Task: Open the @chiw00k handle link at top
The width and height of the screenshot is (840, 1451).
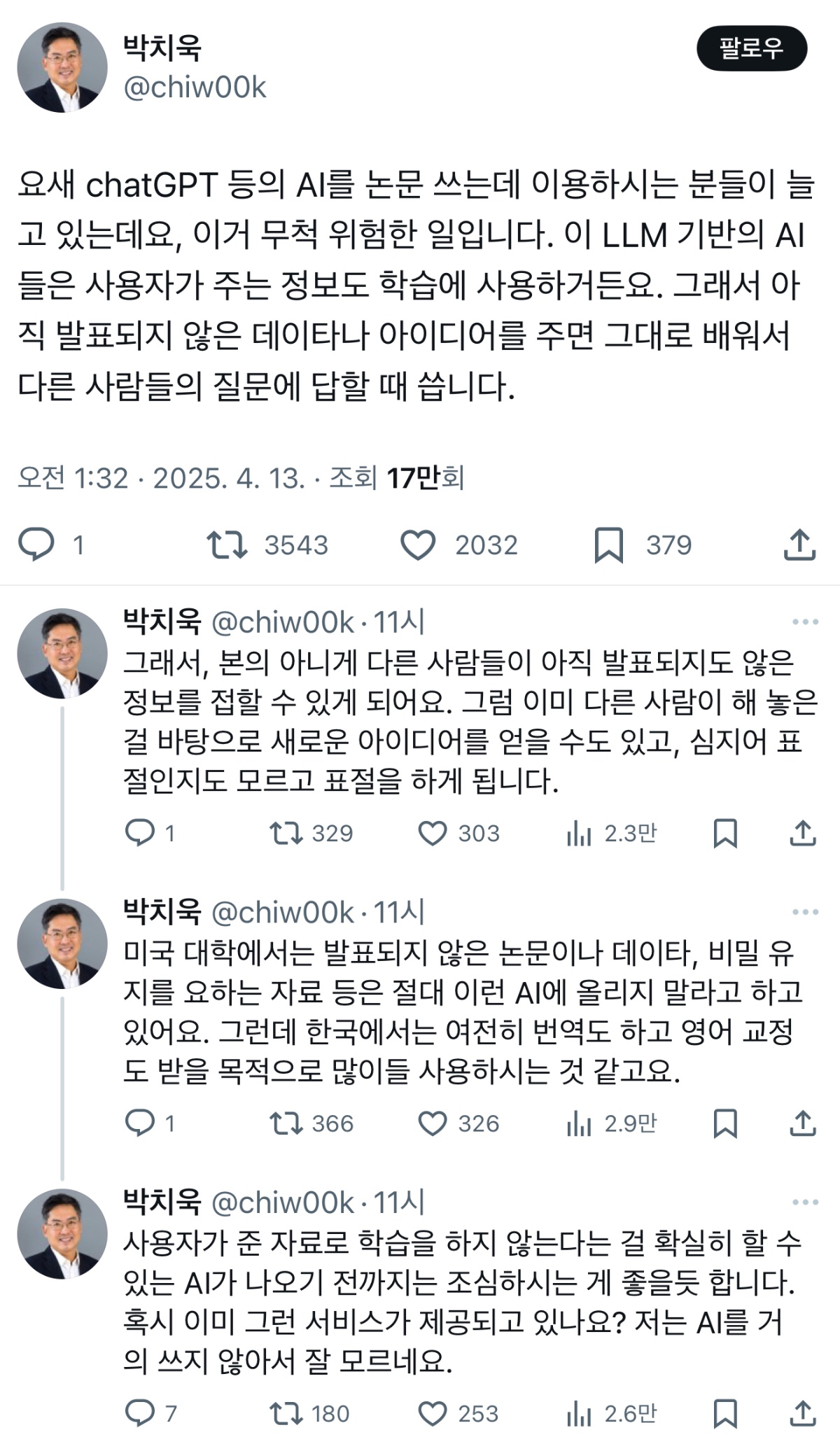Action: 195,87
